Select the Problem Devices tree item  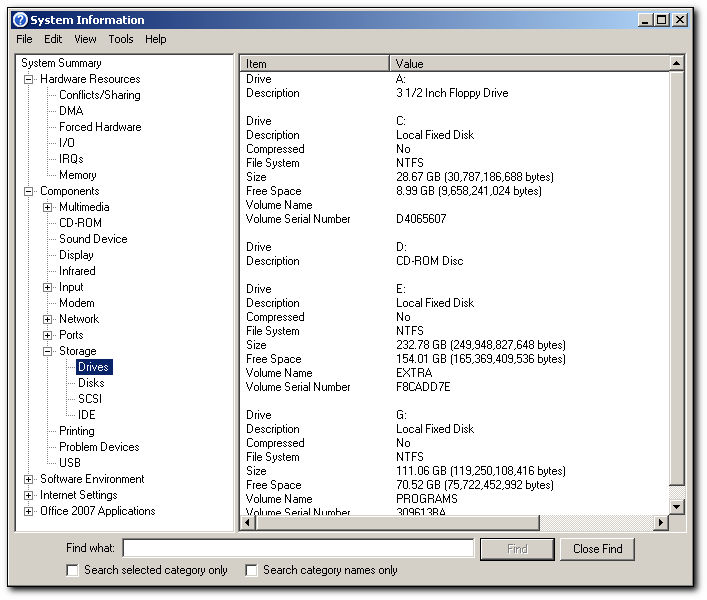99,447
